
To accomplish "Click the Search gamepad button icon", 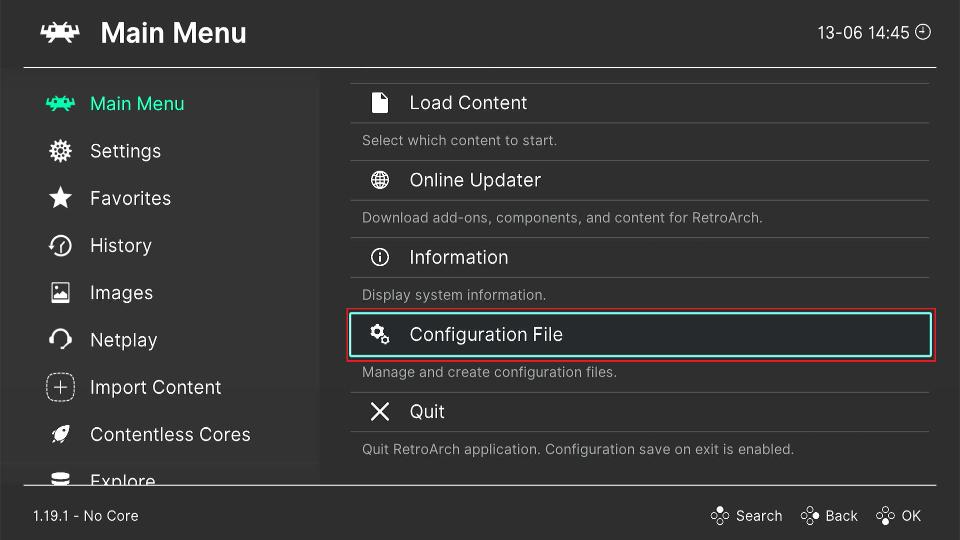I will [x=720, y=516].
